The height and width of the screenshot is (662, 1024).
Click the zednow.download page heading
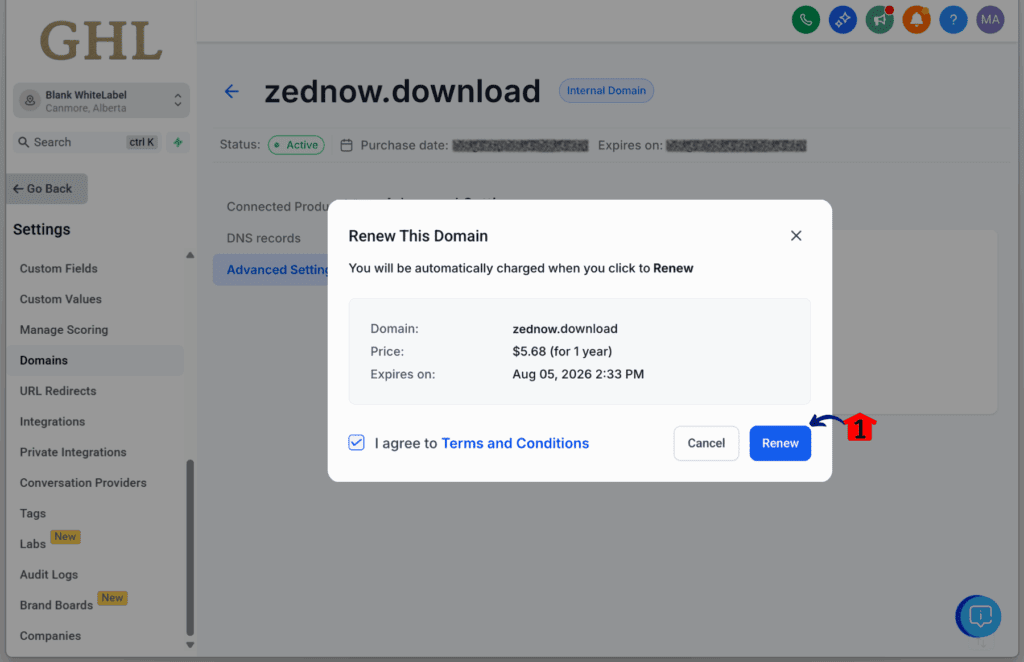pos(402,91)
